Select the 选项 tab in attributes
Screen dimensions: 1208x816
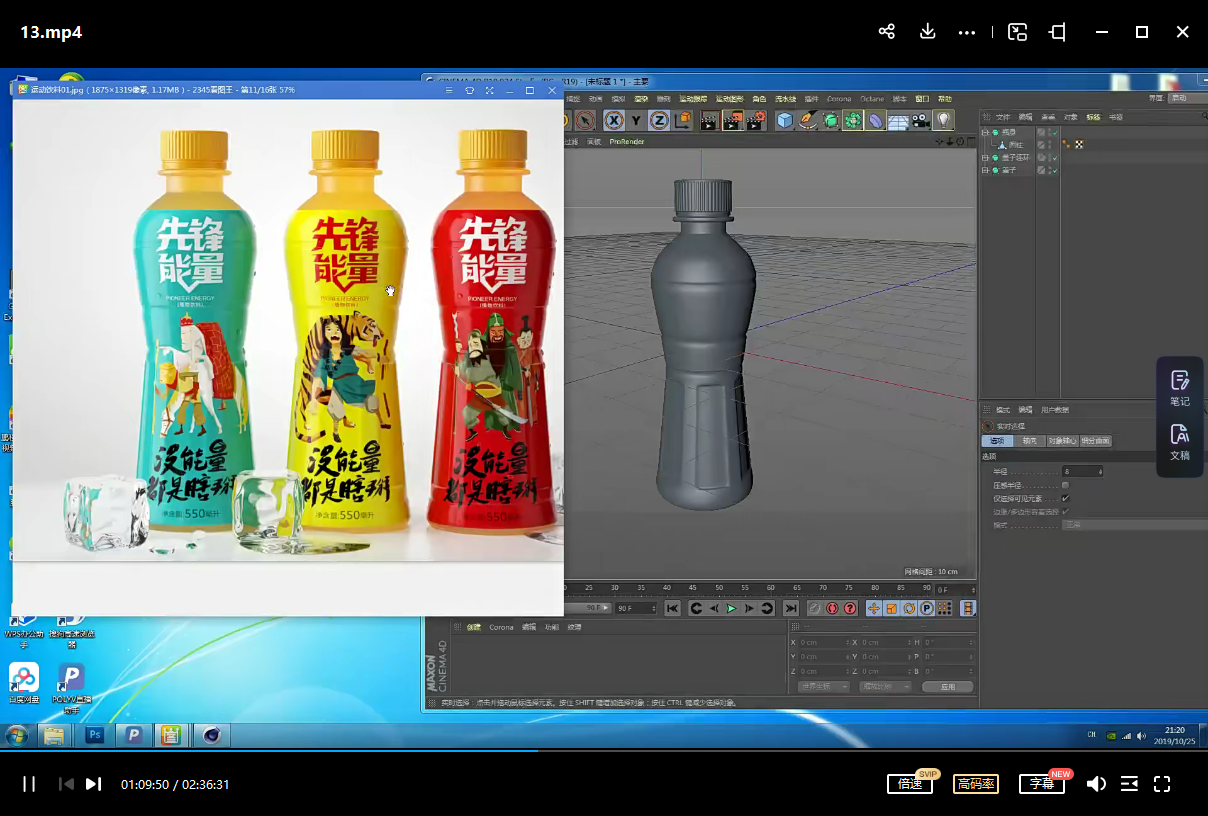(997, 441)
